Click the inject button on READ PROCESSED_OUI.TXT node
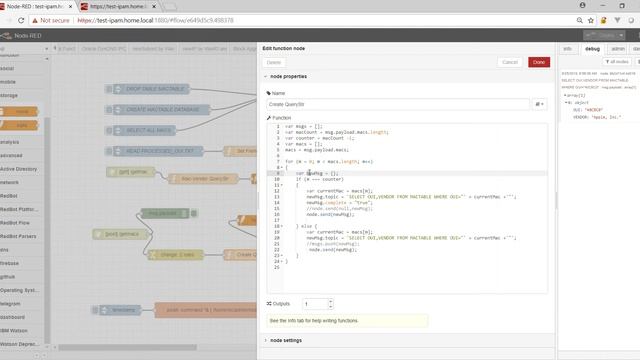The width and height of the screenshot is (640, 360). 109,151
